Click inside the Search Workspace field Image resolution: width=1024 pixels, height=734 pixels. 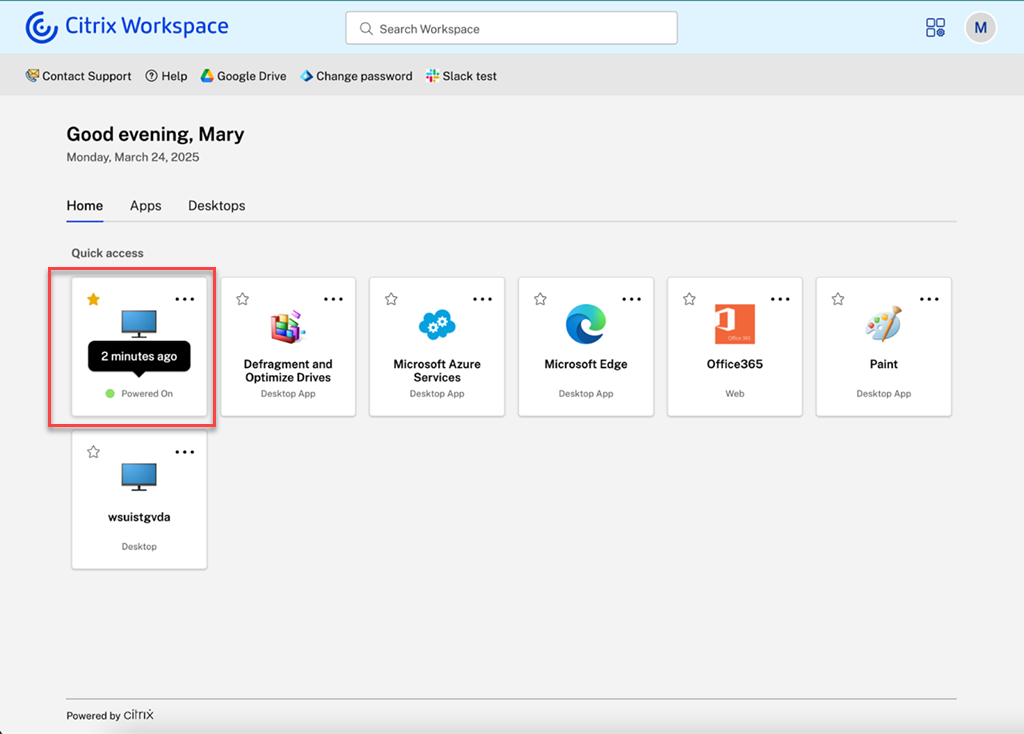coord(510,28)
